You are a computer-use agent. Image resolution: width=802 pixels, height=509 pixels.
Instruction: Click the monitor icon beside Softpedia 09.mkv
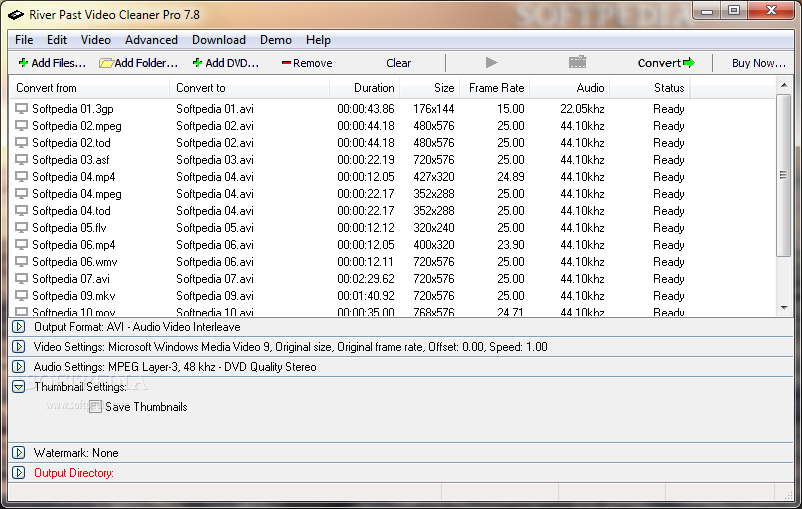click(x=21, y=296)
